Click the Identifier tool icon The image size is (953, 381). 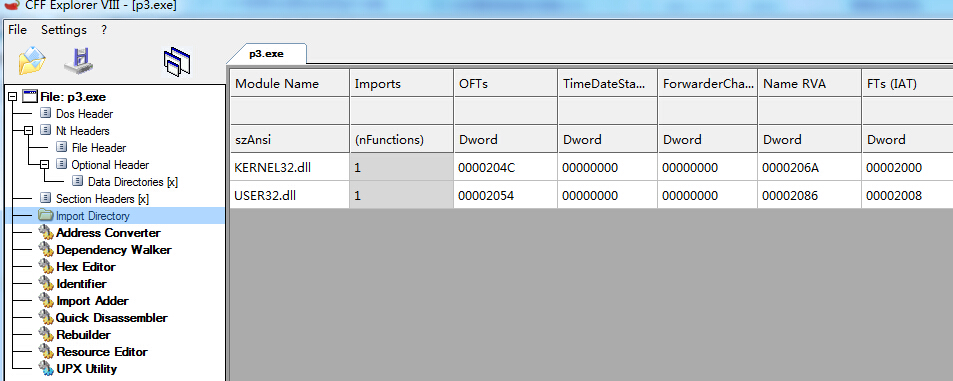[46, 284]
